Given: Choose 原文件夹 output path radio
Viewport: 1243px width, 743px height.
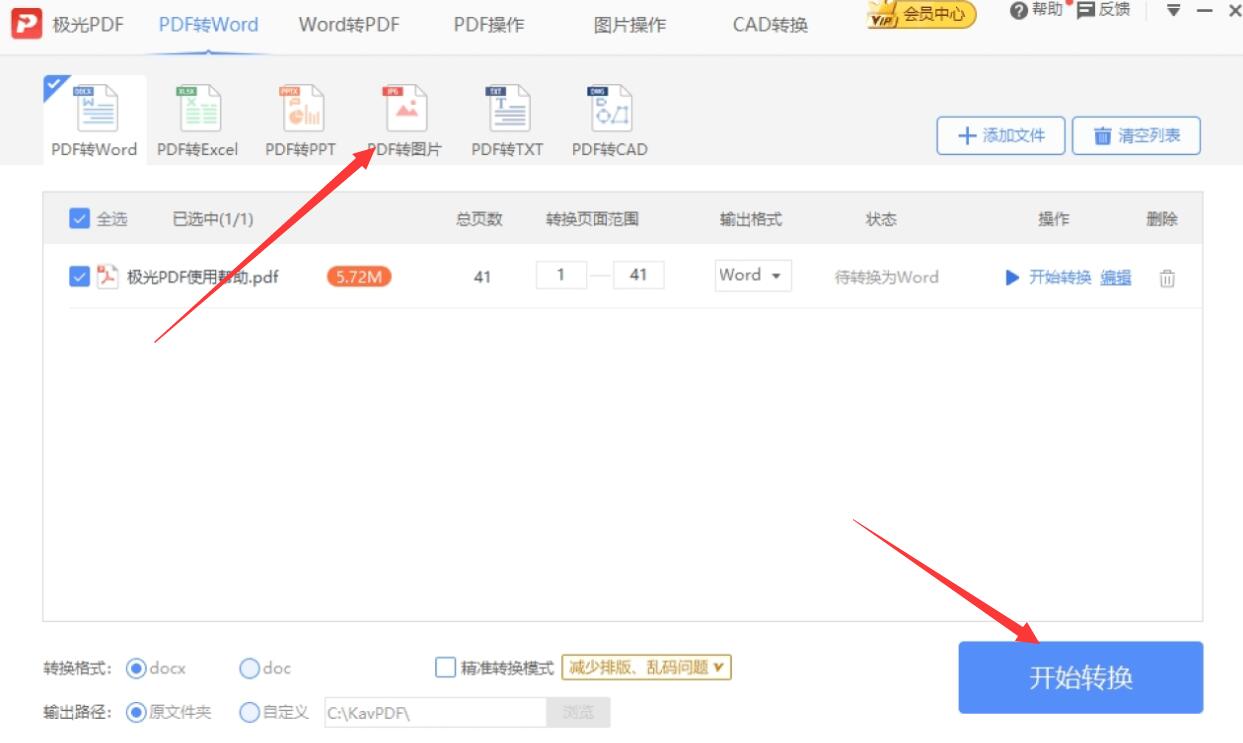Looking at the screenshot, I should click(x=137, y=713).
